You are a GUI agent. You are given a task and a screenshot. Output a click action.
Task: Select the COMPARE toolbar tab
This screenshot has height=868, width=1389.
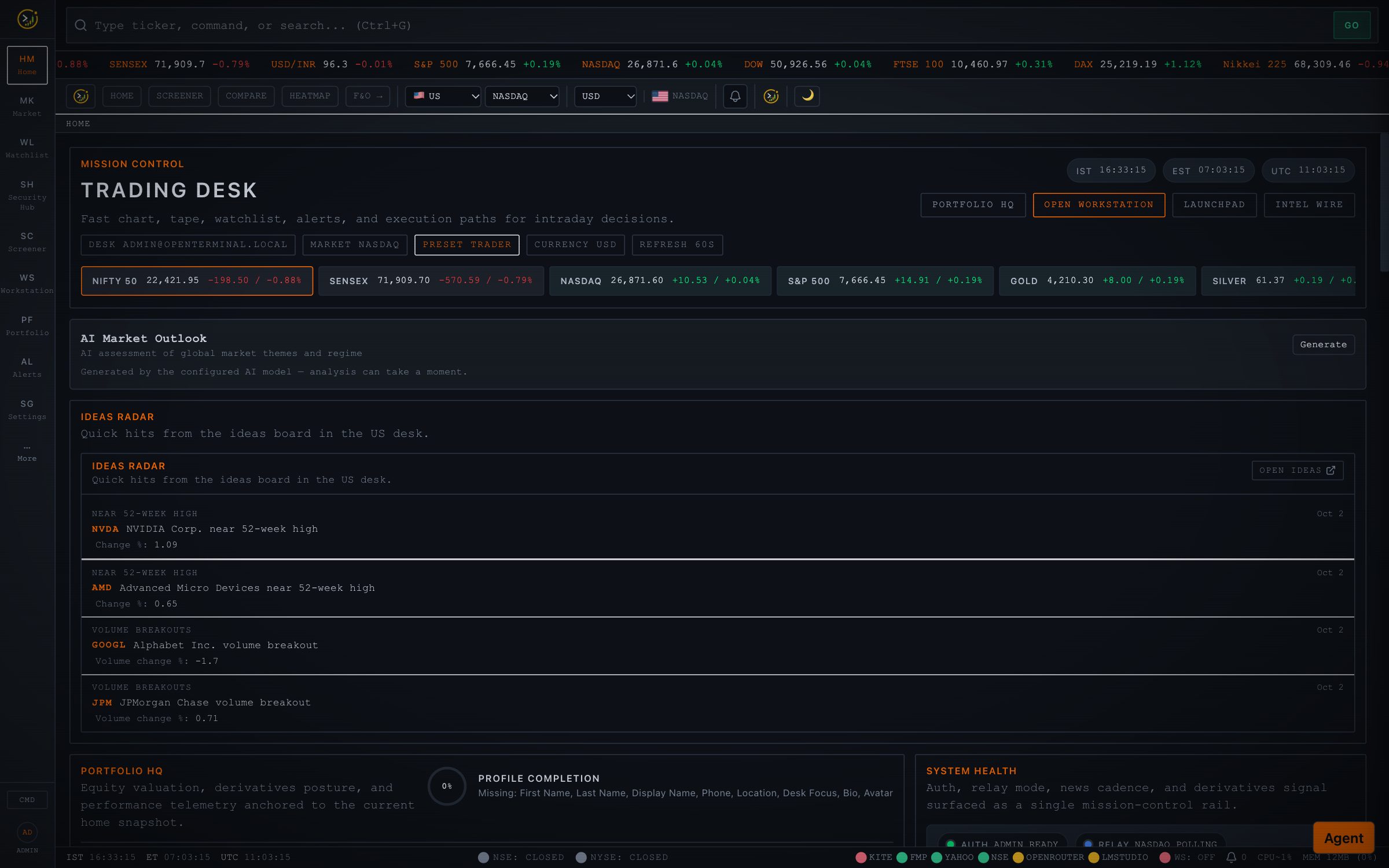[246, 96]
